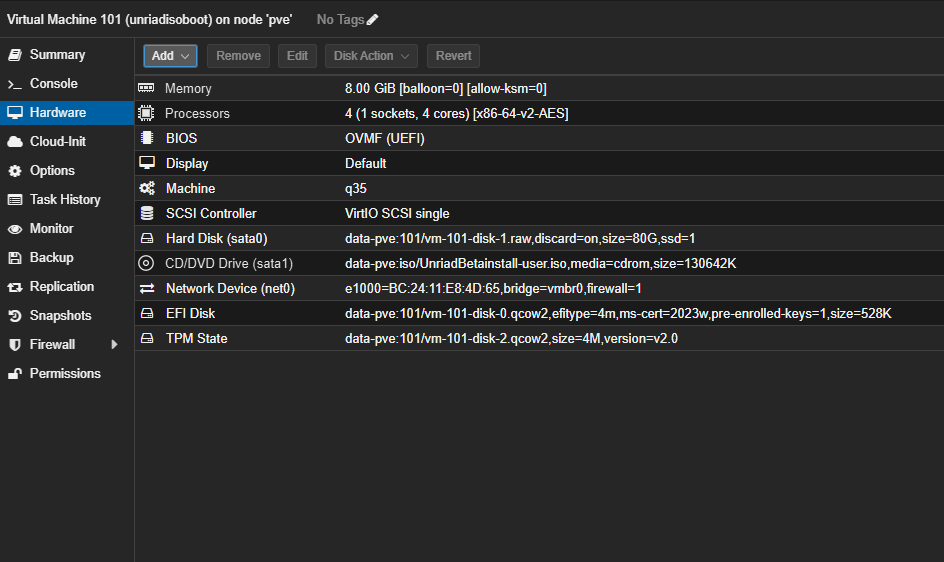Click the Virtual Machine 101 title text
The image size is (944, 562).
click(x=149, y=20)
